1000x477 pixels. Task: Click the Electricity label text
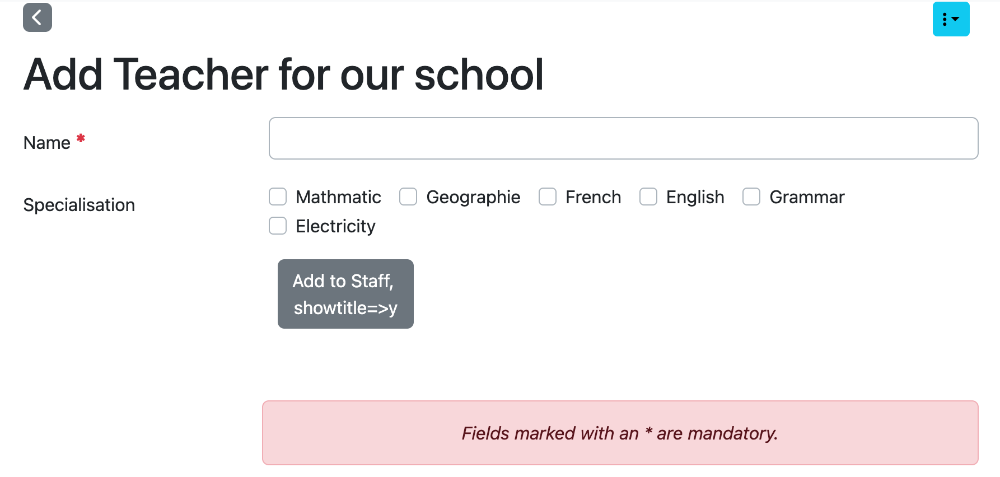(x=335, y=226)
